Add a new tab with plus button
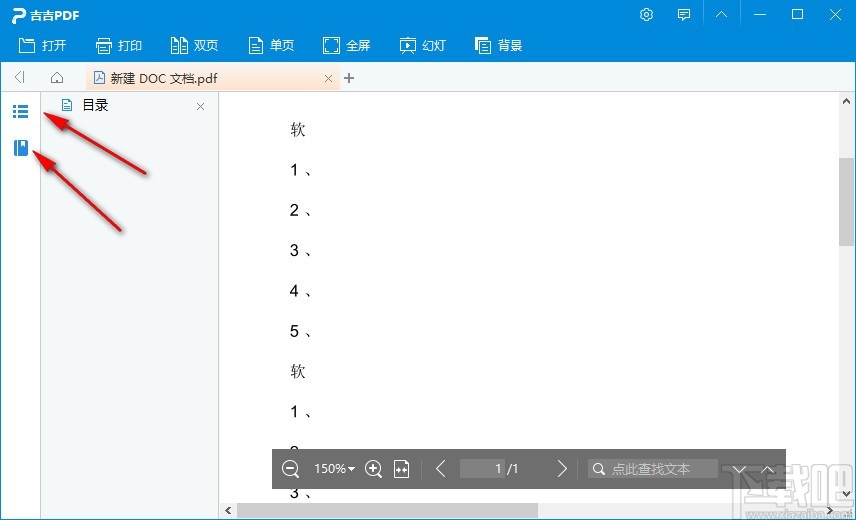This screenshot has width=856, height=520. (x=349, y=79)
